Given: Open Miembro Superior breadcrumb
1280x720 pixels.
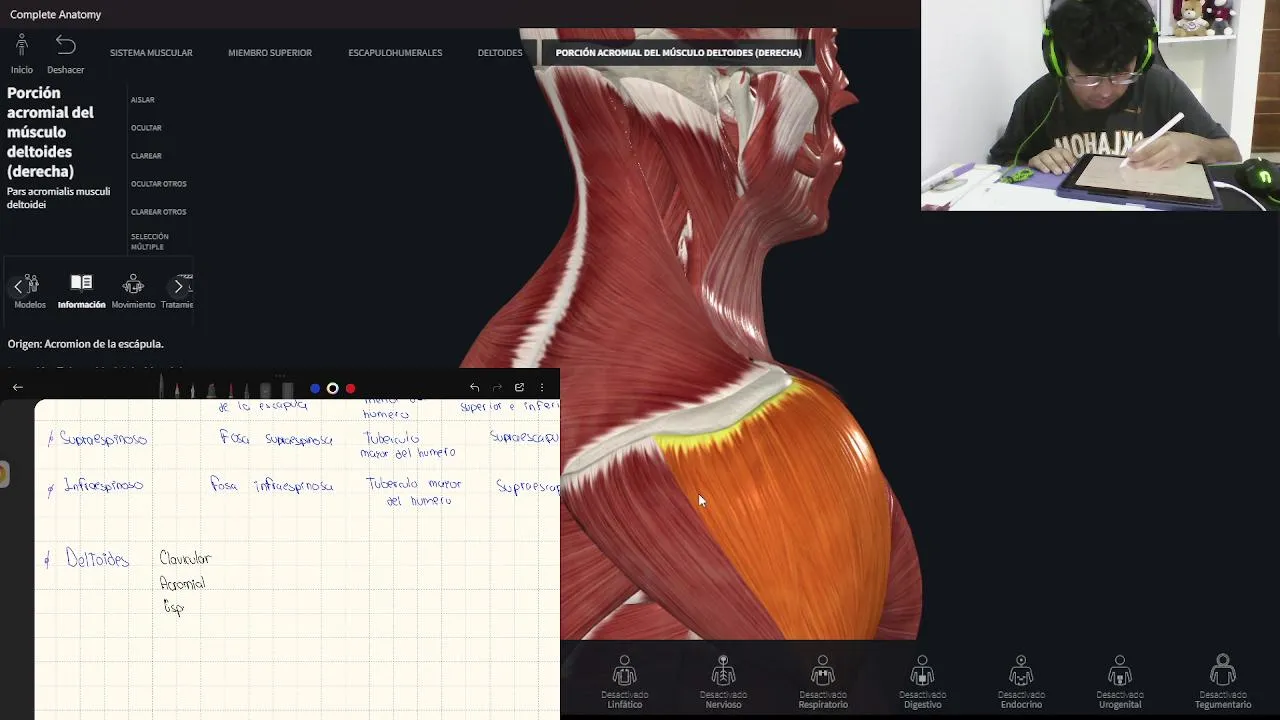Looking at the screenshot, I should point(270,53).
